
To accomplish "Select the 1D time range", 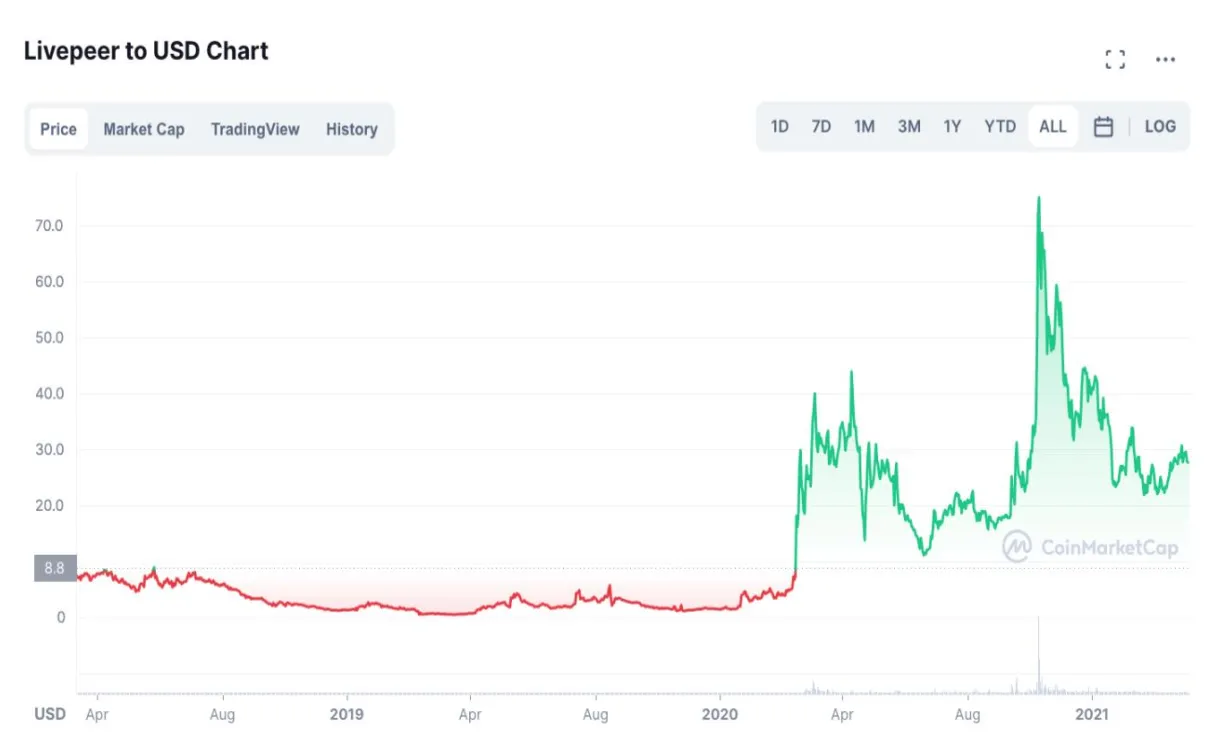I will click(x=780, y=126).
